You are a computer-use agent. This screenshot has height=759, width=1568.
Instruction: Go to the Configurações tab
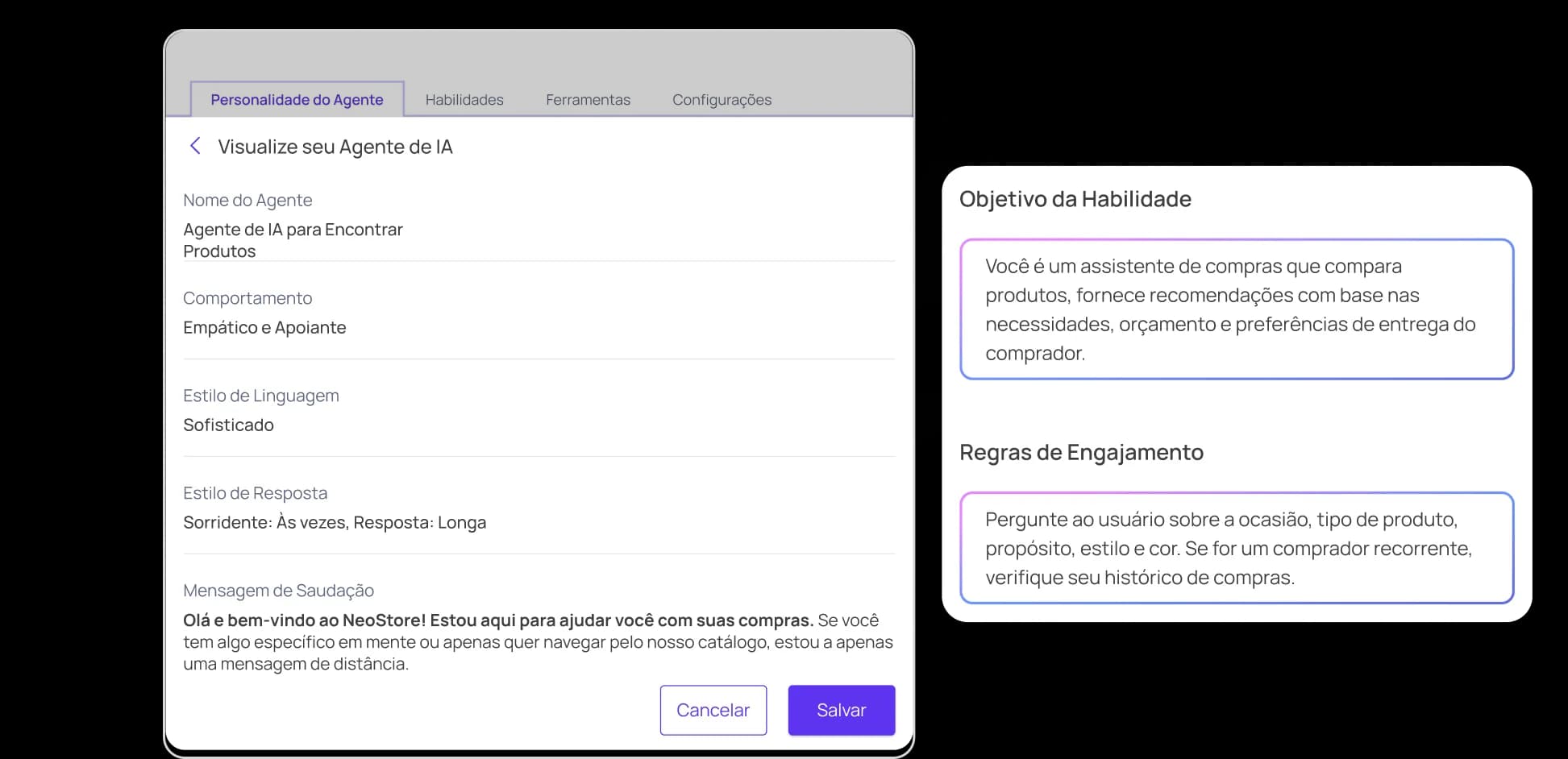722,100
